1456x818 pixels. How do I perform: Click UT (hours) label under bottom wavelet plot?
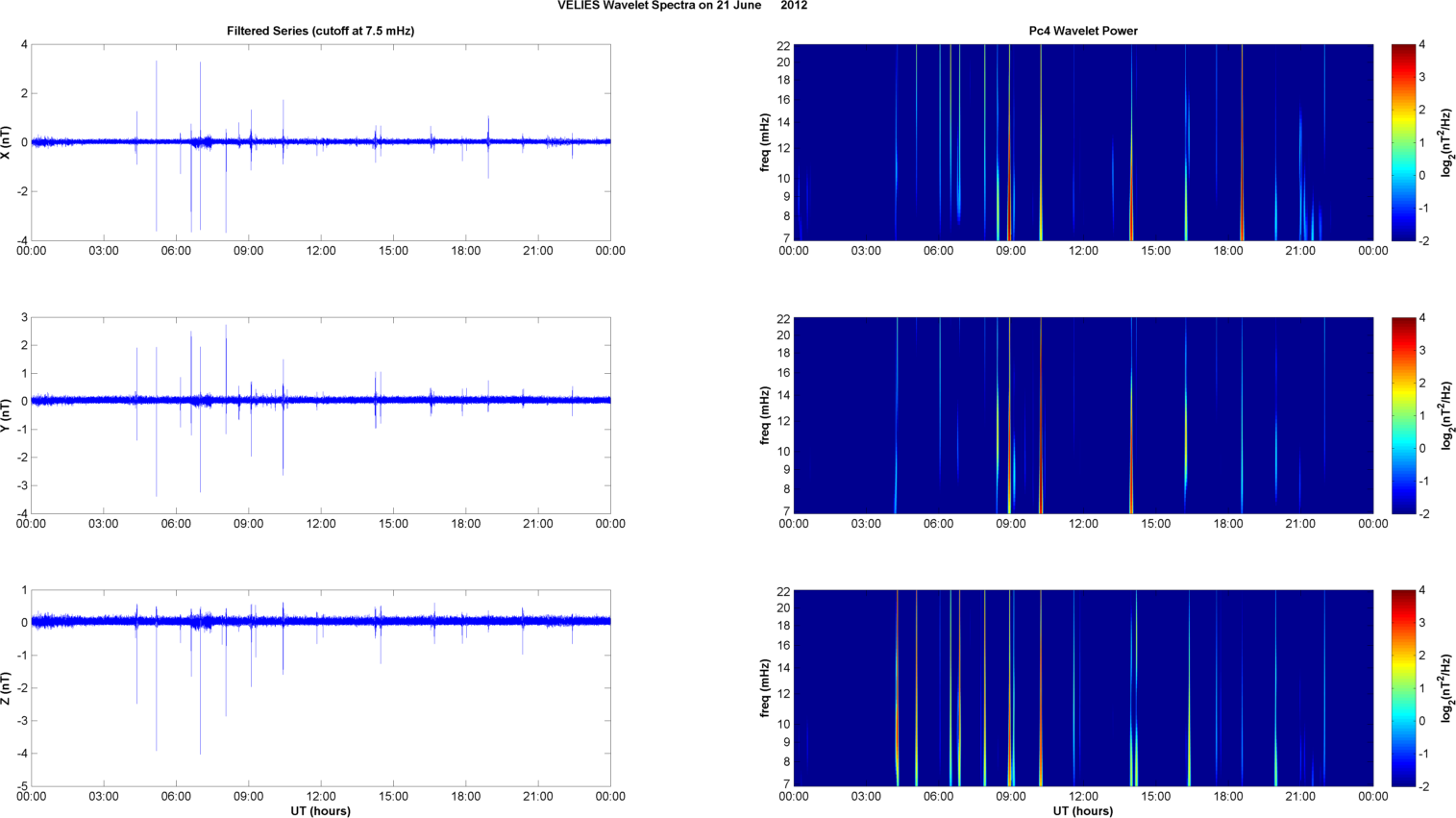pos(1082,810)
